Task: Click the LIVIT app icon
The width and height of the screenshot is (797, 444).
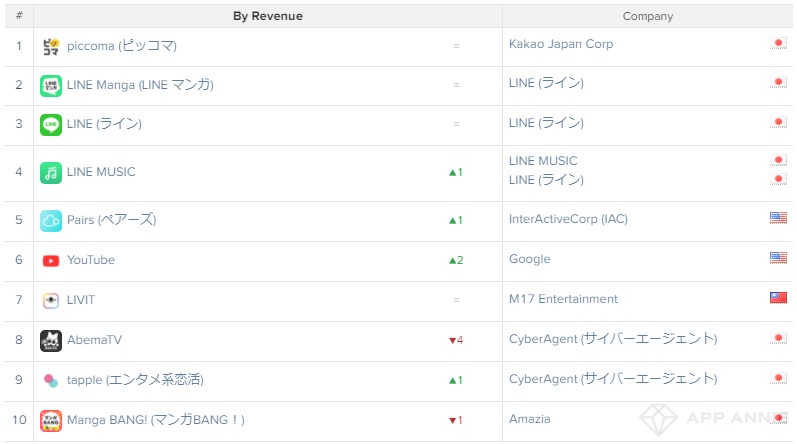Action: point(51,300)
